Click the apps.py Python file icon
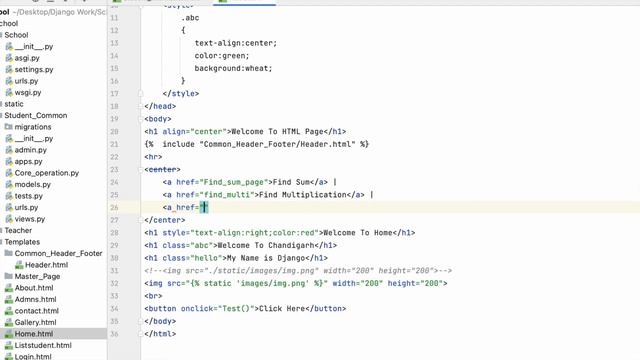 [x=9, y=161]
